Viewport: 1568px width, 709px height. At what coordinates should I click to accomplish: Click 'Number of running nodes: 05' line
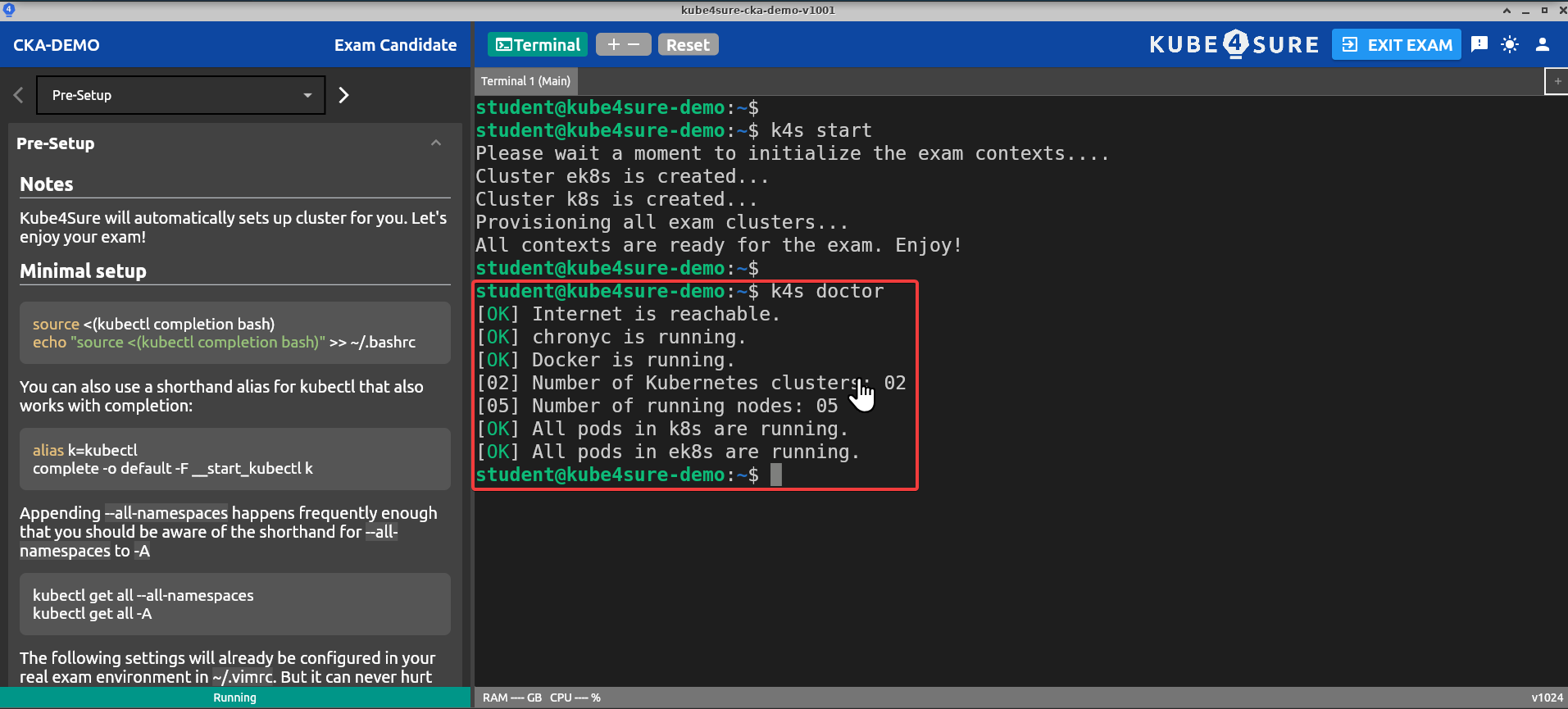coord(657,406)
